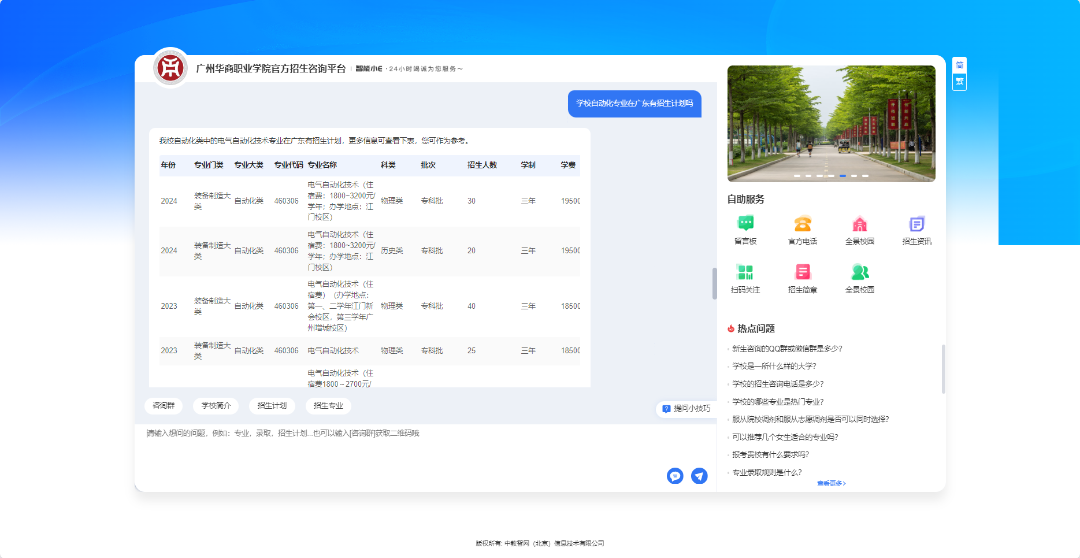
Task: Choose the 招生计划 quick topic chip
Action: pyautogui.click(x=272, y=406)
